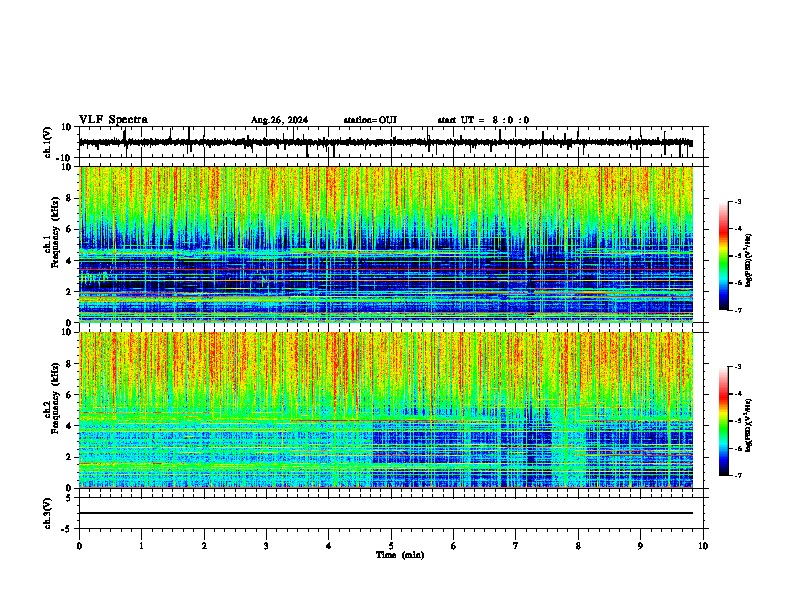The image size is (792, 612).
Task: Click the '-7' label on the ch.1 colorbar
Action: (738, 310)
